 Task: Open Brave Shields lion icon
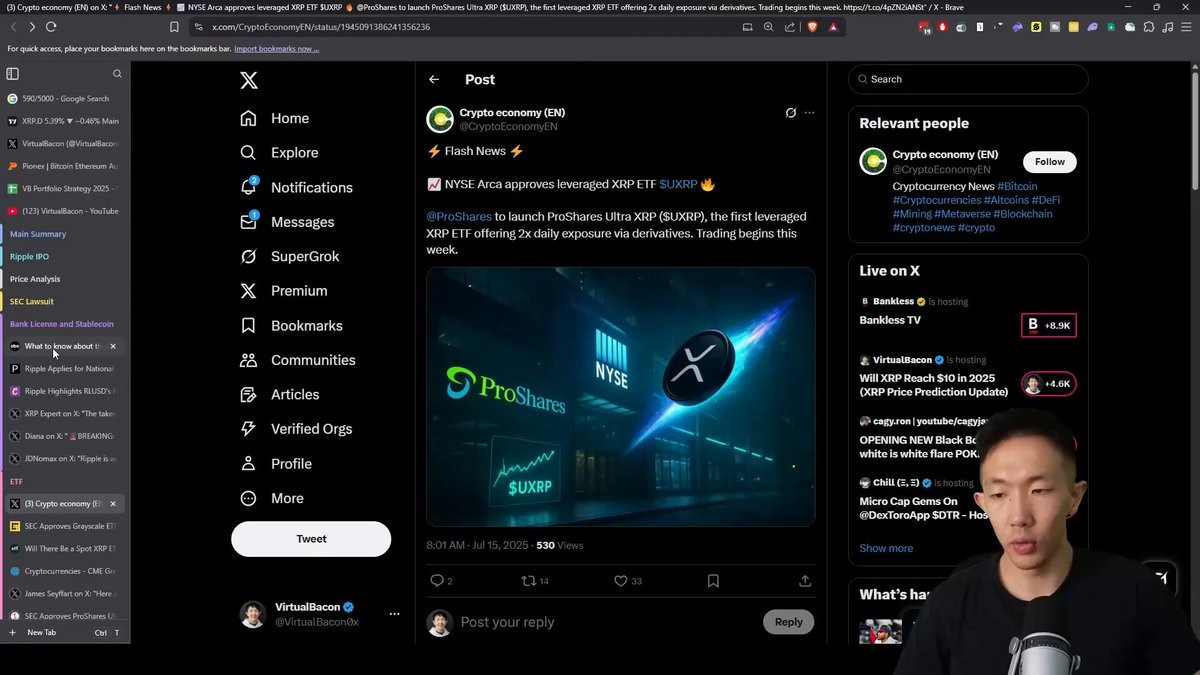point(812,27)
